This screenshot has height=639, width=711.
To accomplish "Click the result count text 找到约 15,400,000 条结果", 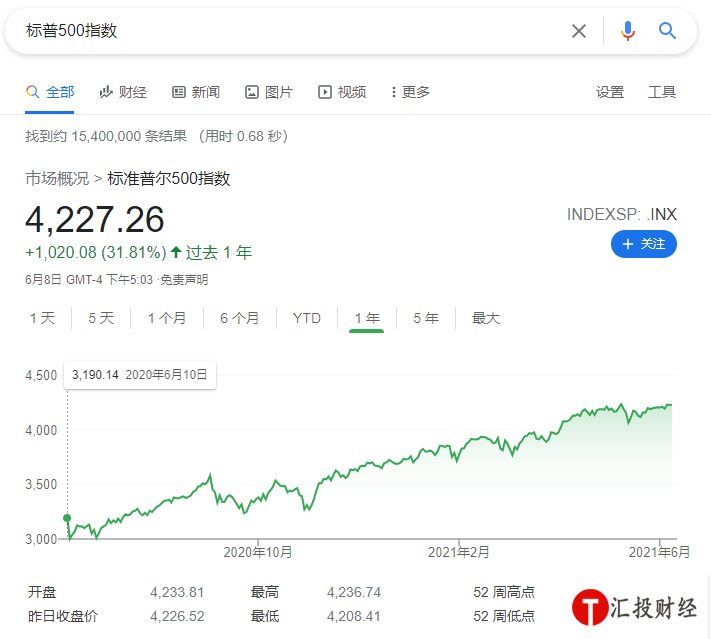I will 106,136.
